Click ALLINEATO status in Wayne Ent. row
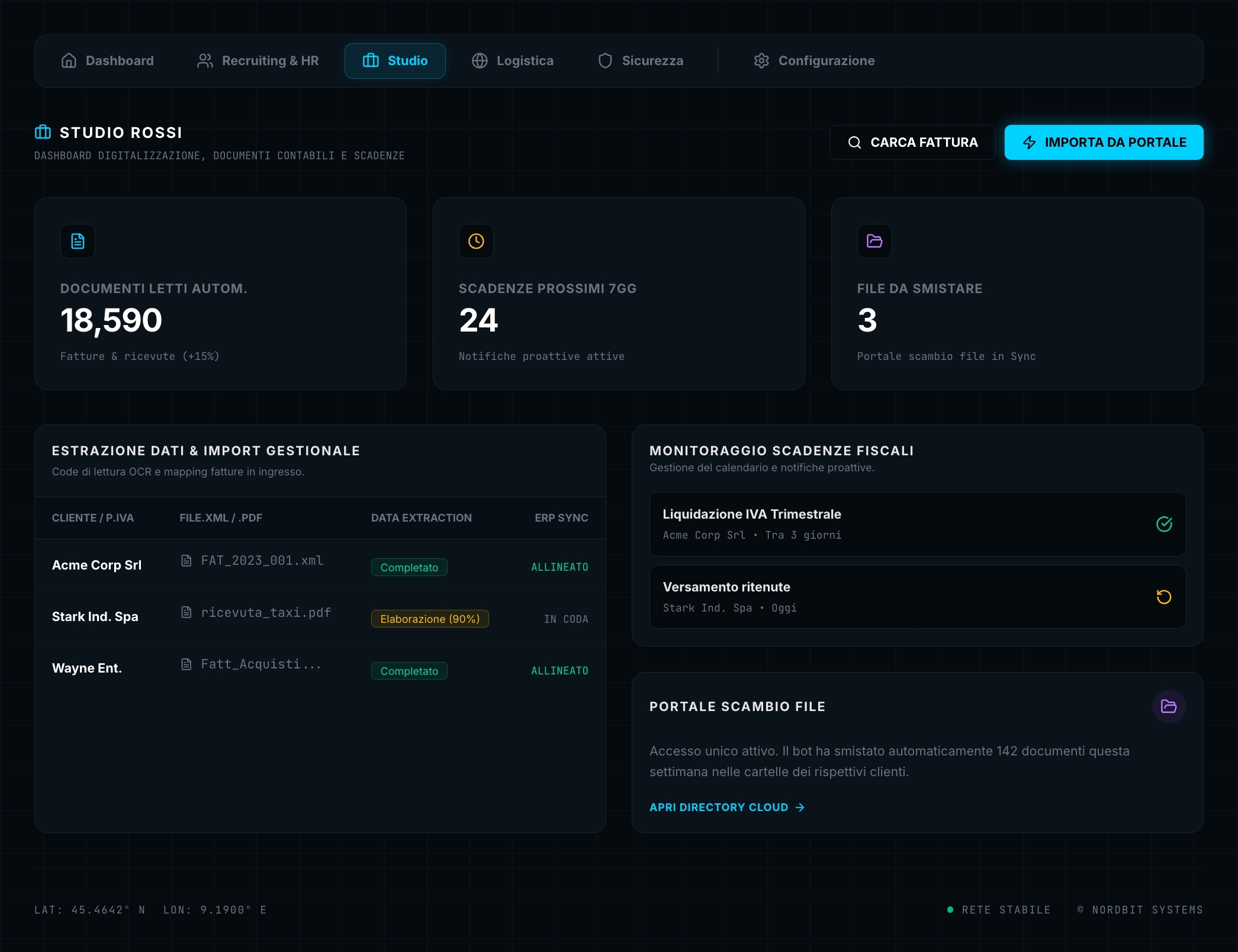1238x952 pixels. tap(559, 671)
